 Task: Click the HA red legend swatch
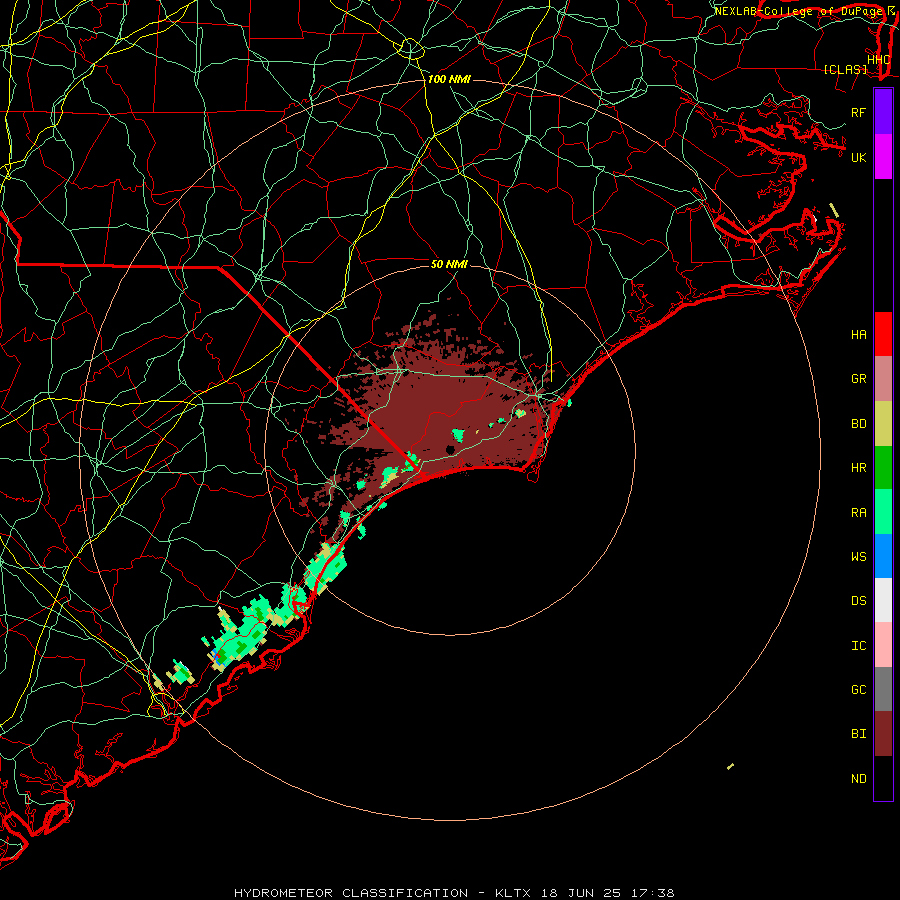(883, 334)
